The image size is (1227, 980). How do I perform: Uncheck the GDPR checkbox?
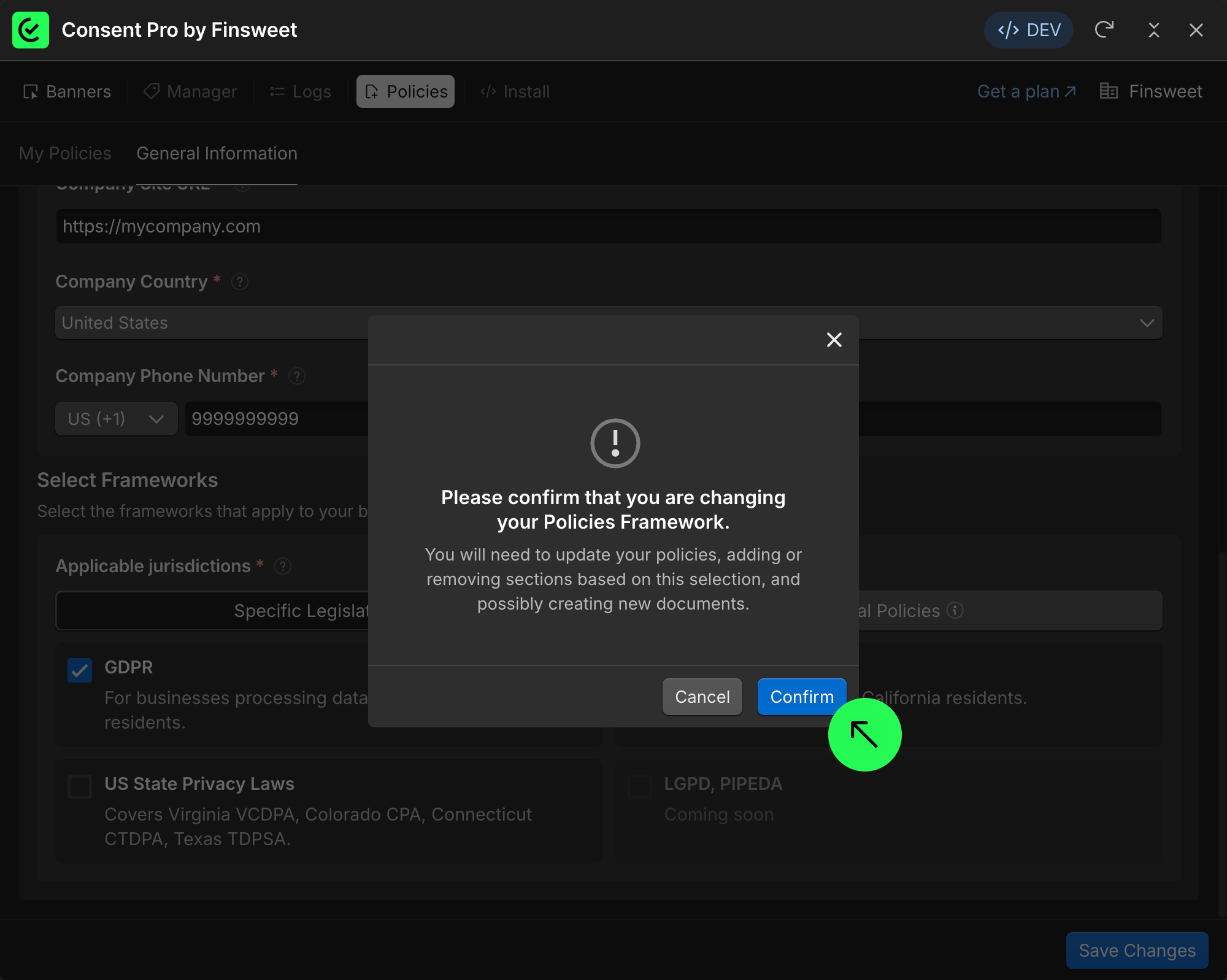click(x=80, y=670)
